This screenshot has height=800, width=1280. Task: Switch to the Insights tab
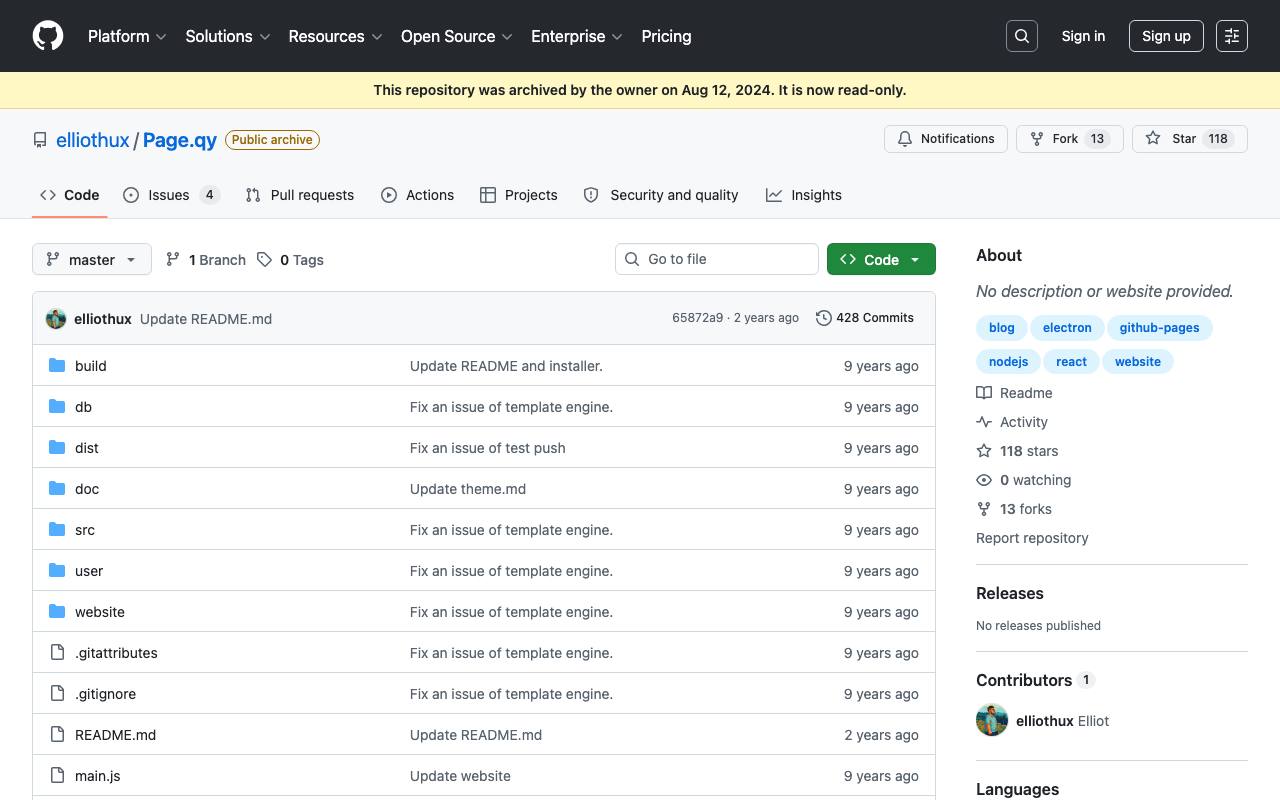pyautogui.click(x=804, y=195)
